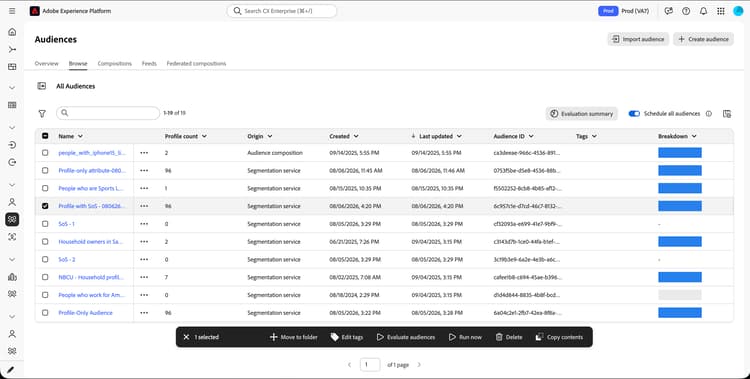Click the Home icon in sidebar
This screenshot has width=750, height=379.
click(x=12, y=32)
